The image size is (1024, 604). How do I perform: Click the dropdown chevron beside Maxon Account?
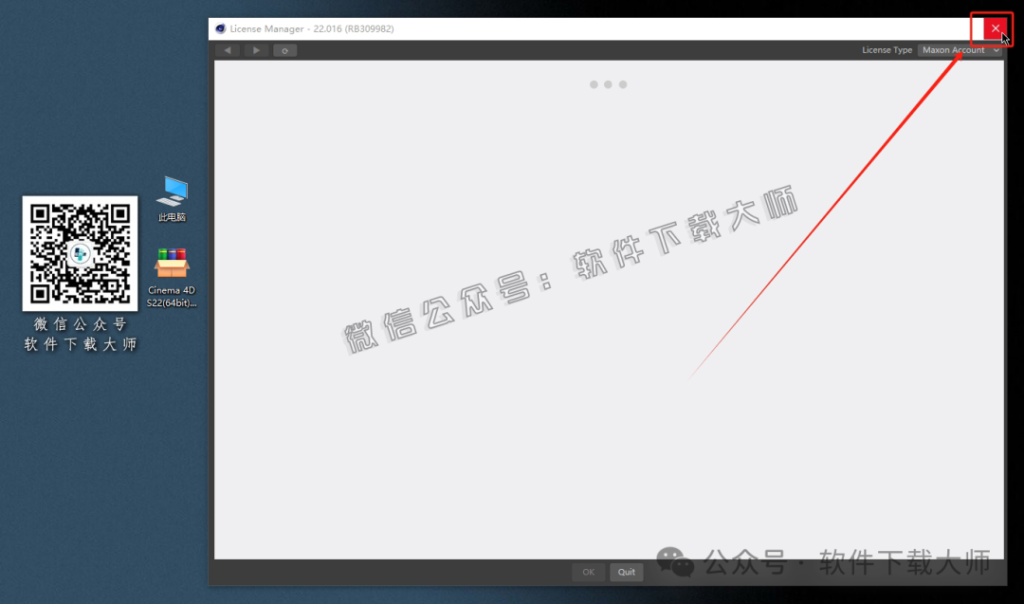pyautogui.click(x=998, y=49)
